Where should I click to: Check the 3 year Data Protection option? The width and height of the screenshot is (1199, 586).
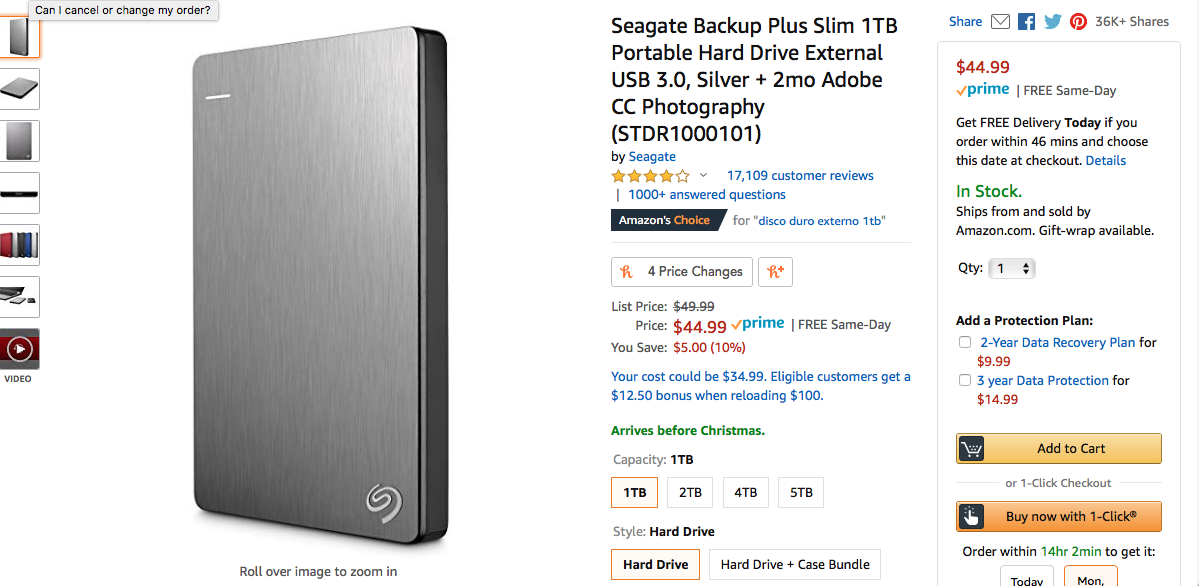coord(965,380)
